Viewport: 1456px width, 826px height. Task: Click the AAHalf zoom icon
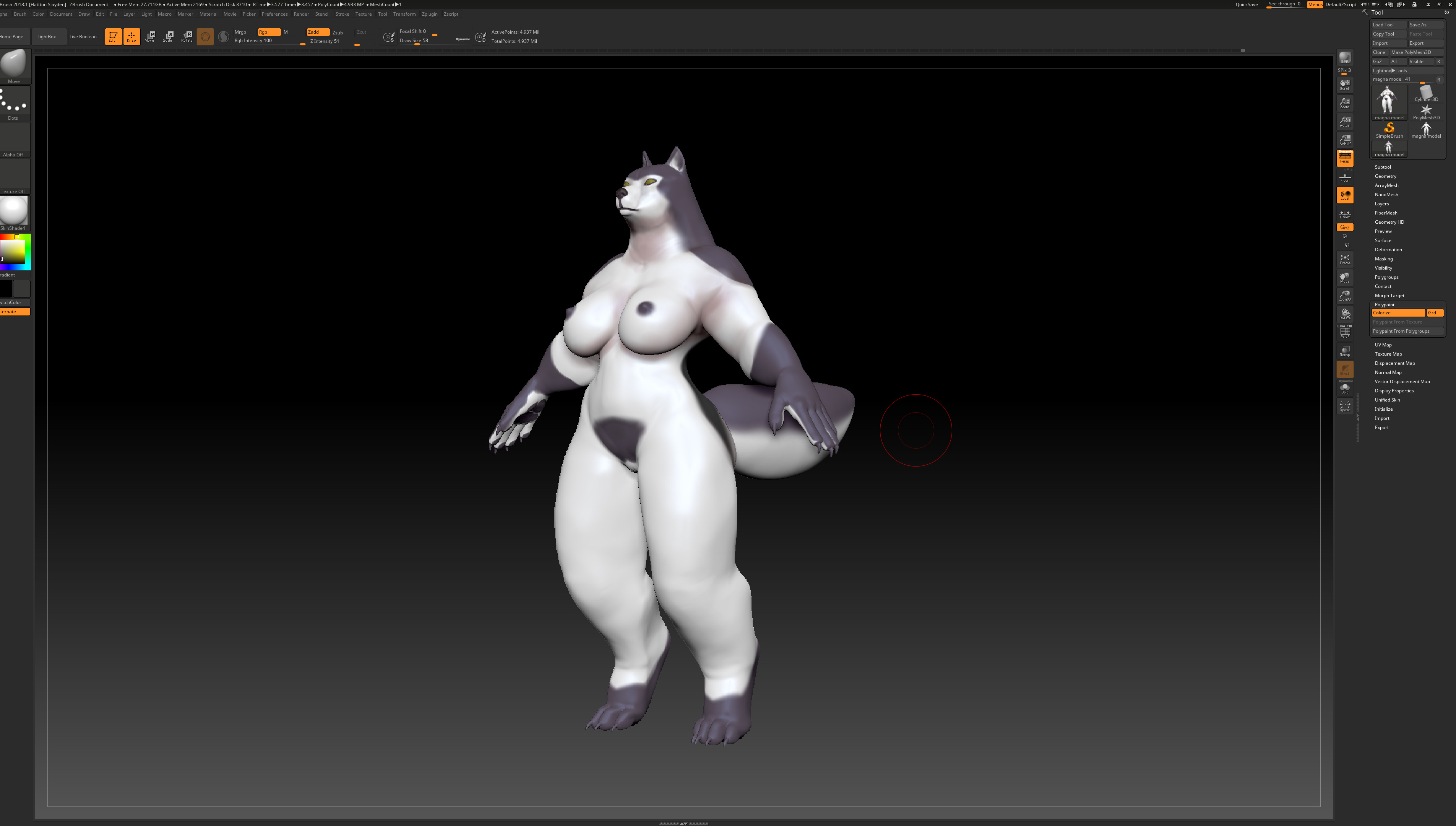click(1344, 140)
